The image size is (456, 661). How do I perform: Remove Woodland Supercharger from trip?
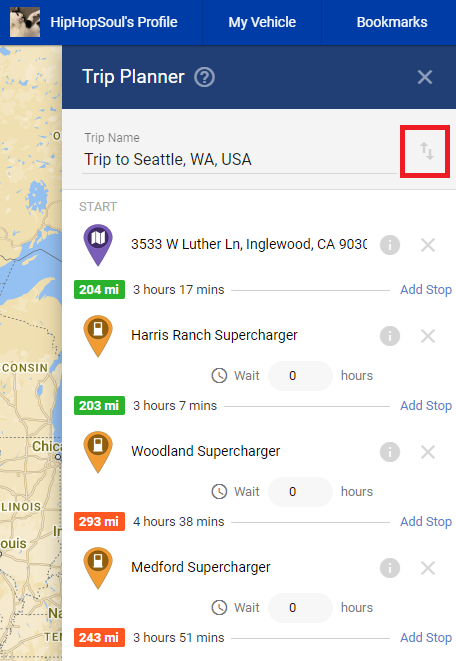428,452
